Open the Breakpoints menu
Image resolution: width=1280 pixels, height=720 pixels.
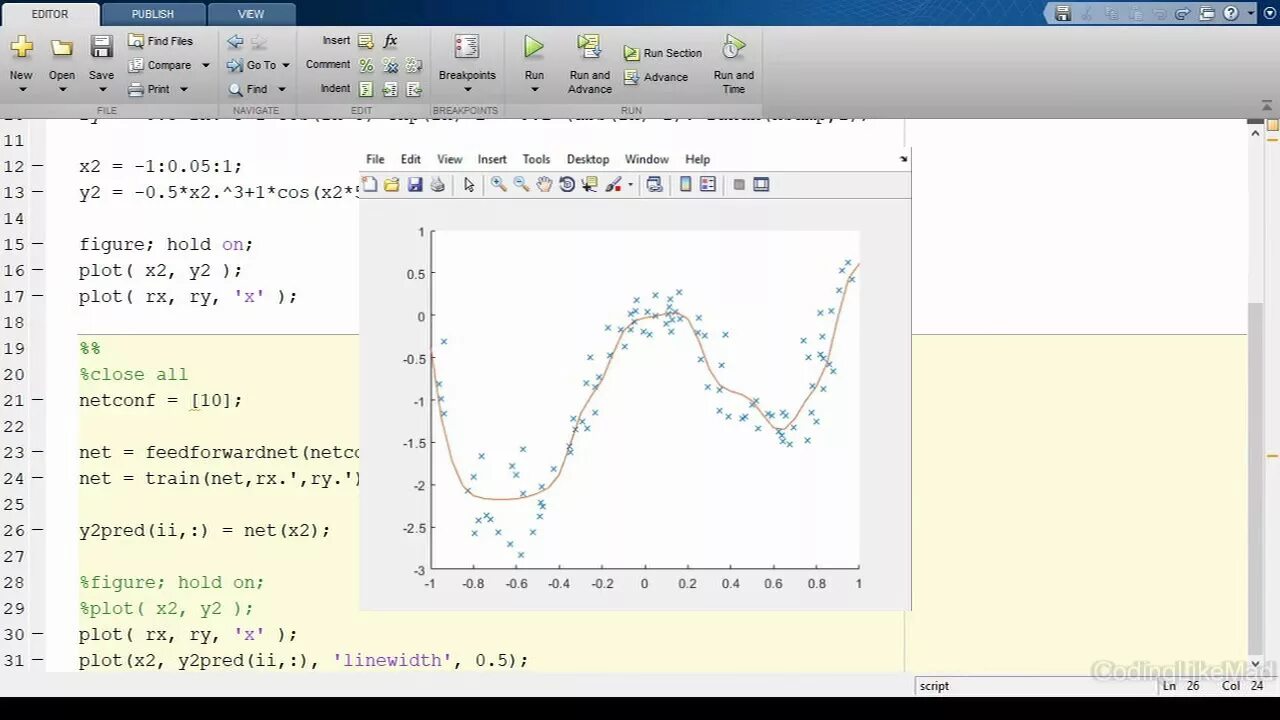pyautogui.click(x=467, y=64)
